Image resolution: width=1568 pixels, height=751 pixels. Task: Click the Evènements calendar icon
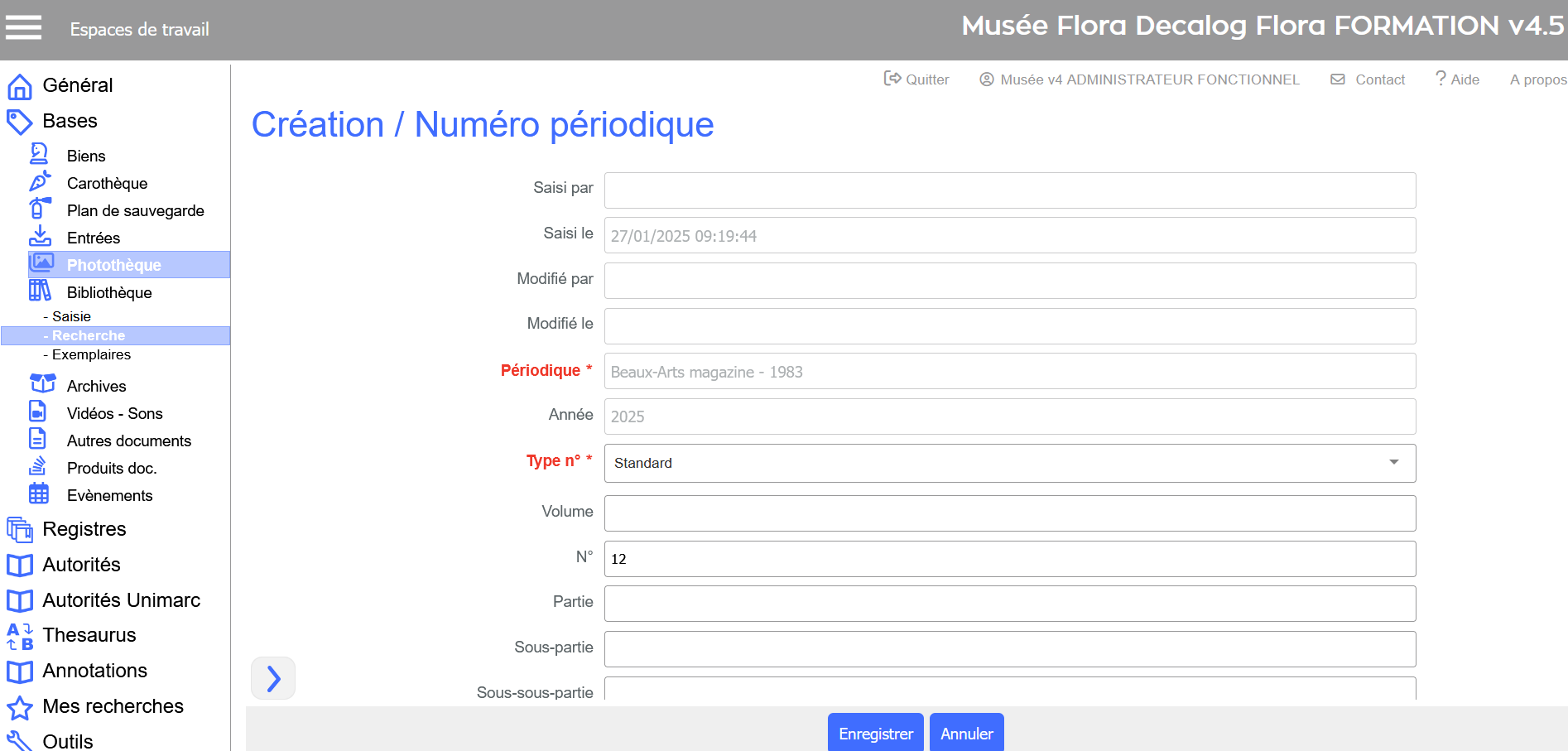(x=39, y=494)
